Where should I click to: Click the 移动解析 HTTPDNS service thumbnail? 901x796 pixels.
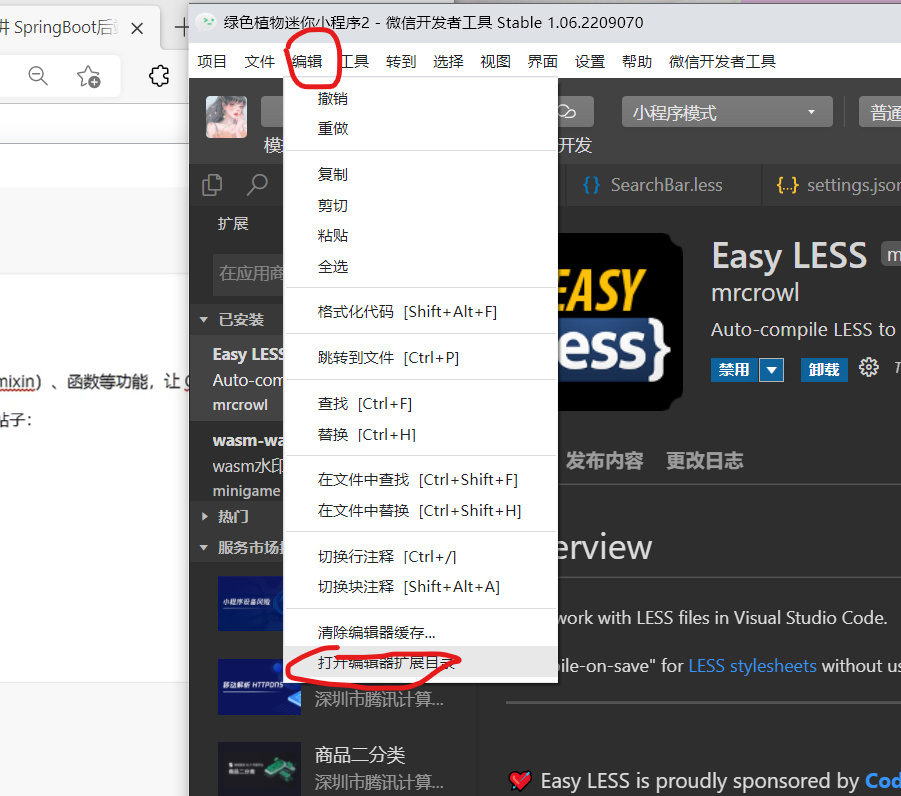point(259,687)
